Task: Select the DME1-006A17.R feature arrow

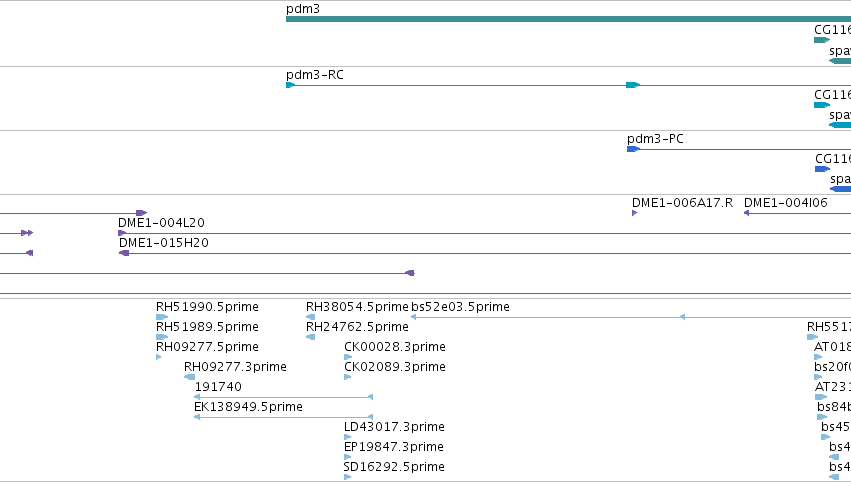Action: coord(634,213)
